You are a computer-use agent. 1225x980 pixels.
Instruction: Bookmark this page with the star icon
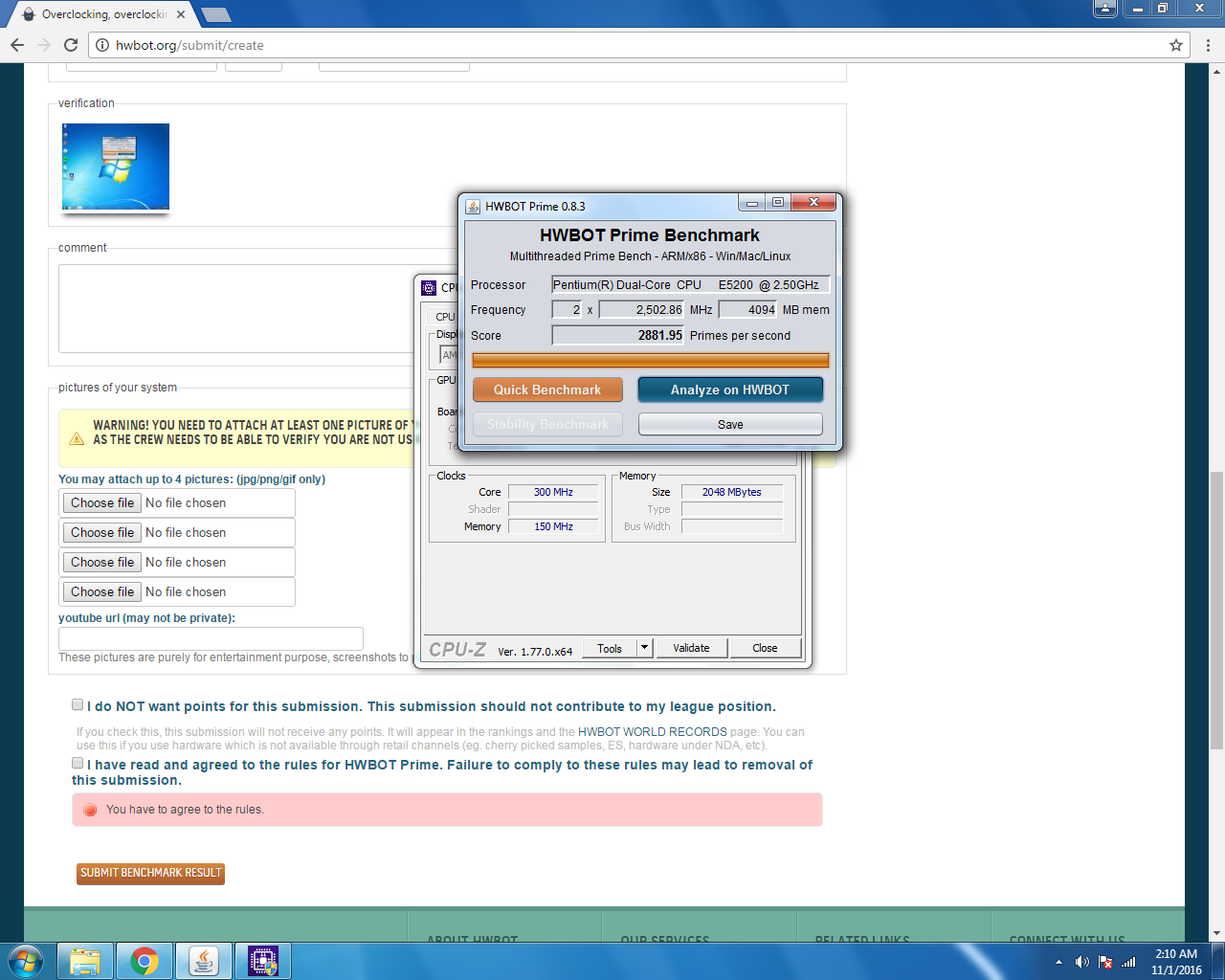coord(1176,45)
